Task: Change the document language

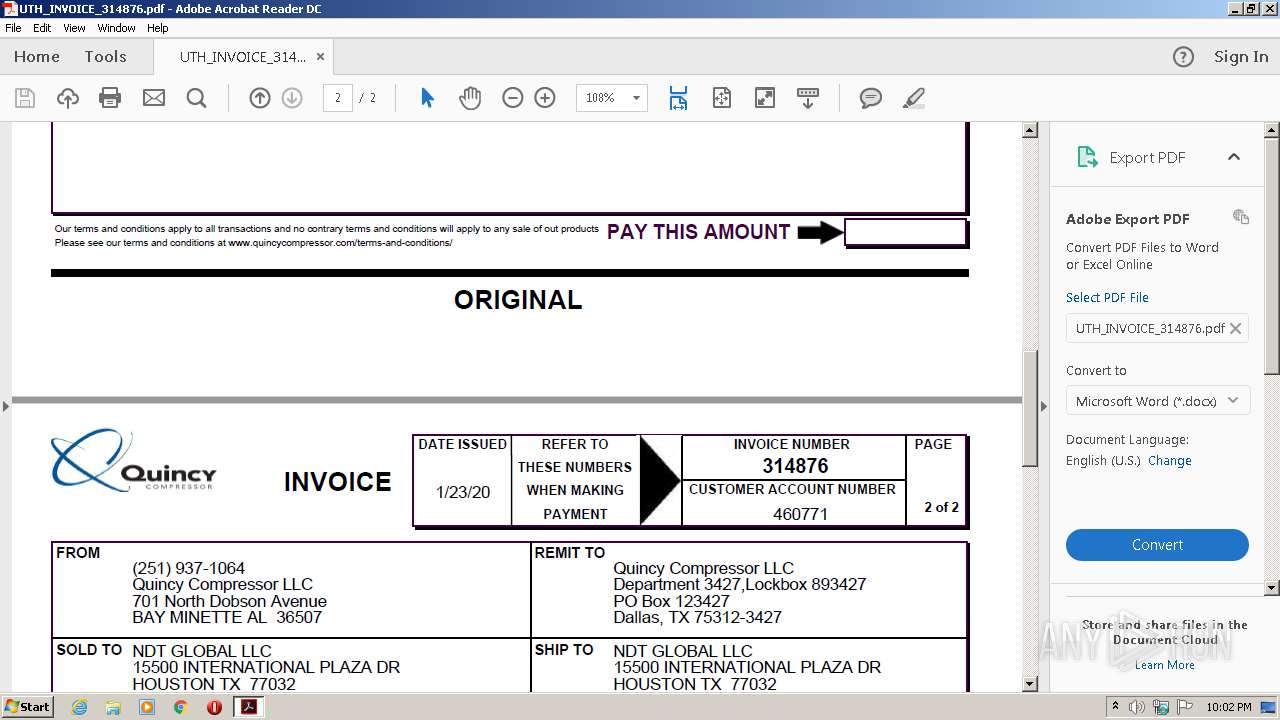Action: tap(1170, 461)
